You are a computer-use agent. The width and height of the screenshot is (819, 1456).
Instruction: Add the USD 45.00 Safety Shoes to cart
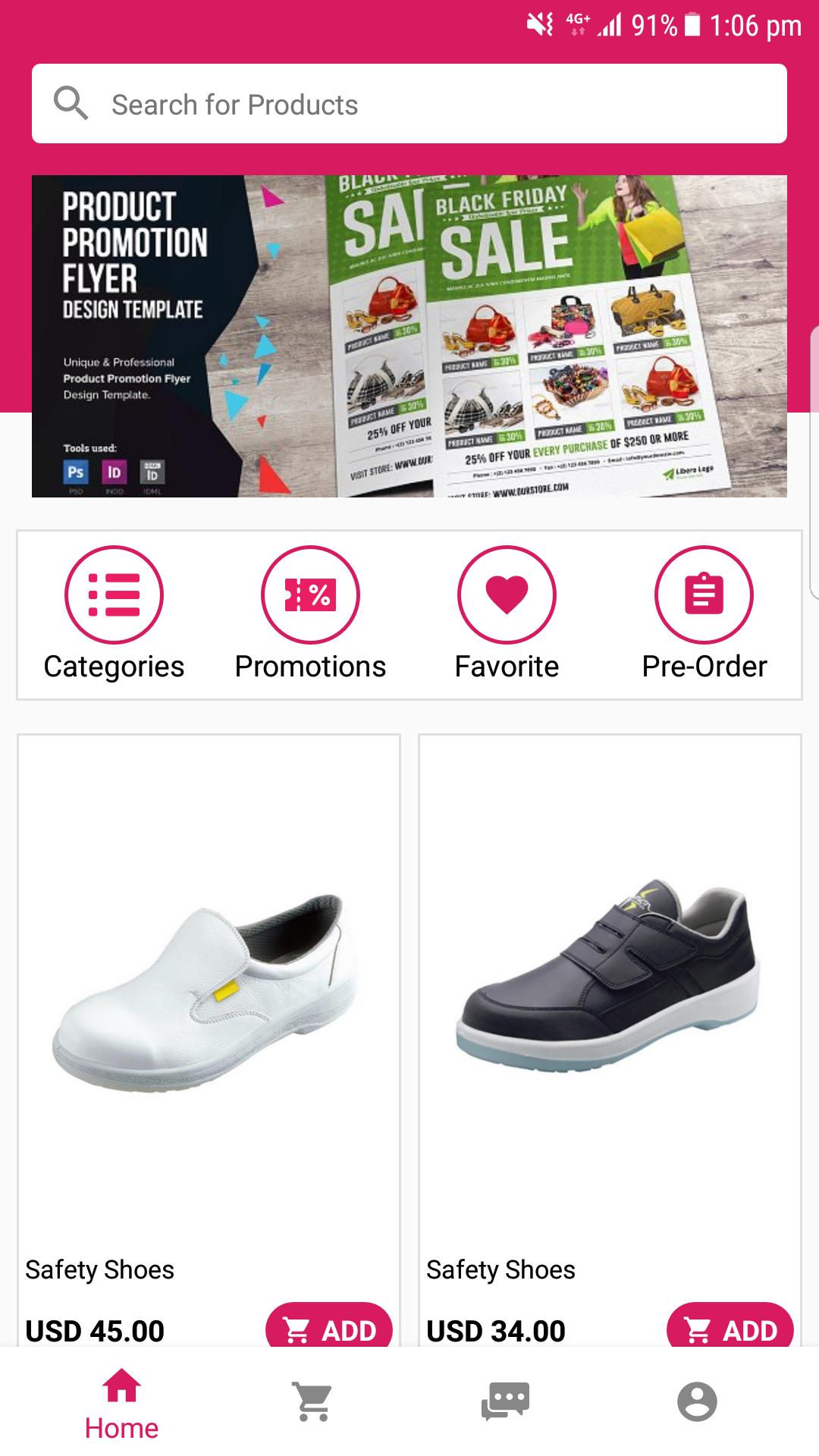click(329, 1329)
